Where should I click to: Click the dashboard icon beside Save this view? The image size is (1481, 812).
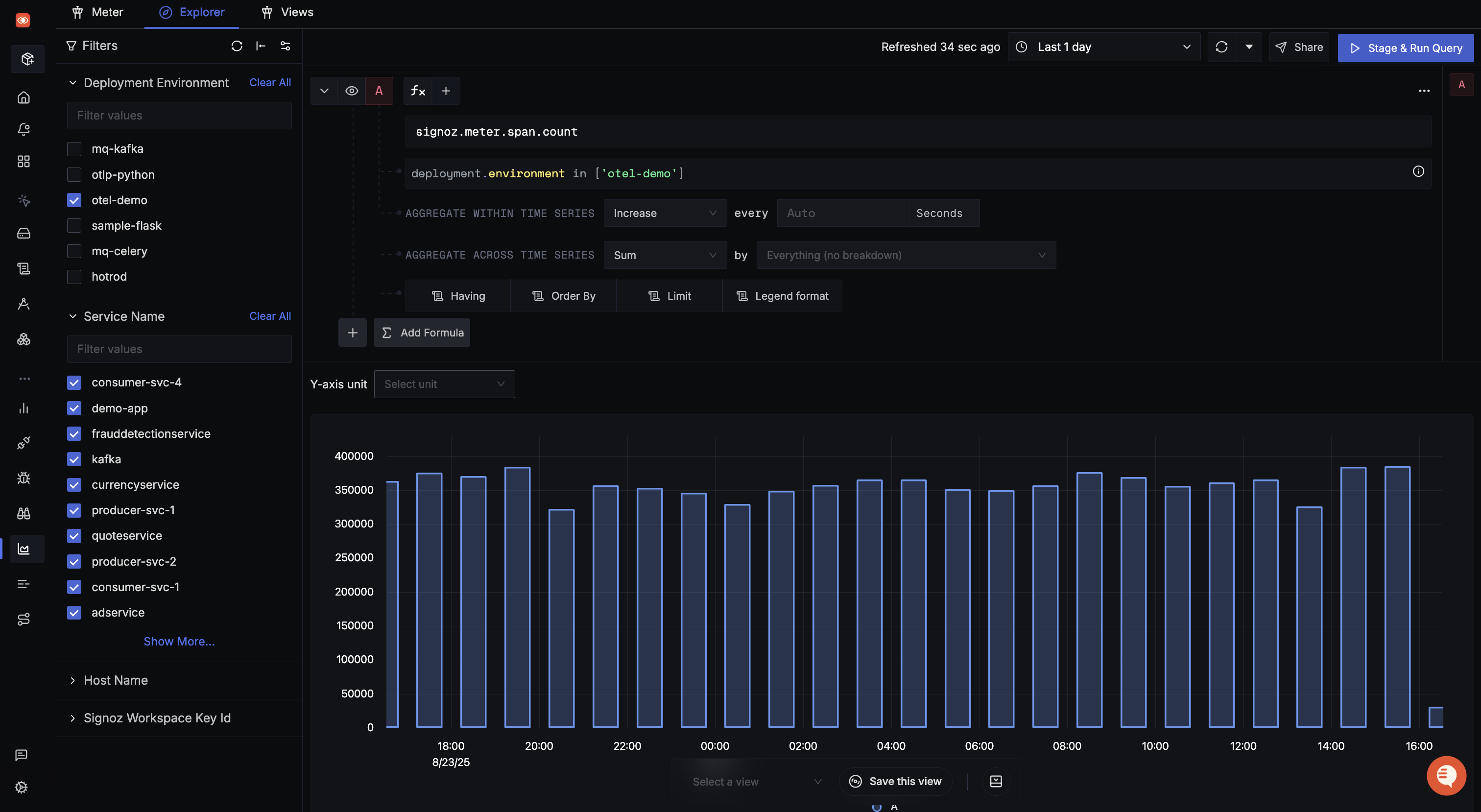[996, 782]
